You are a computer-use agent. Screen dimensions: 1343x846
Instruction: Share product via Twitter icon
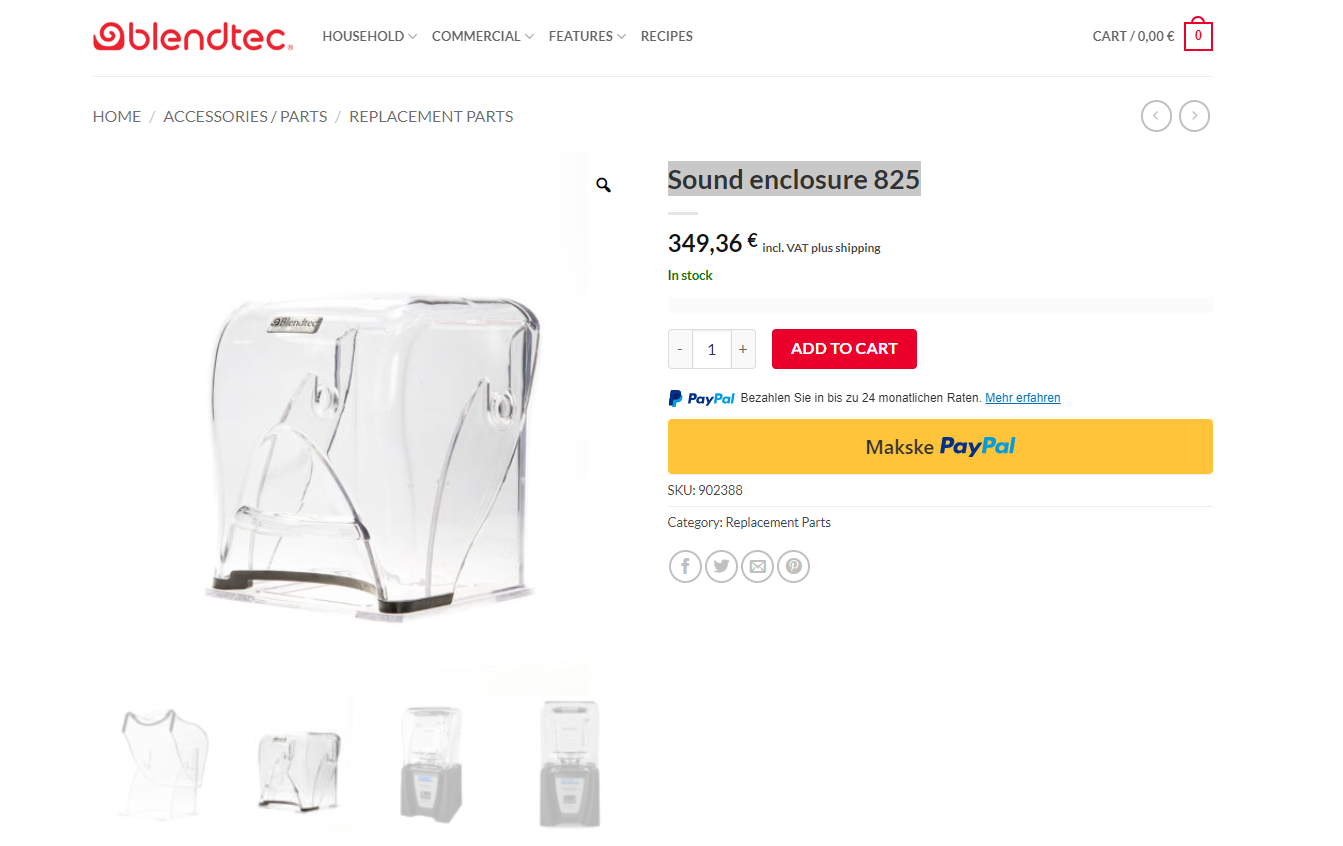tap(721, 567)
